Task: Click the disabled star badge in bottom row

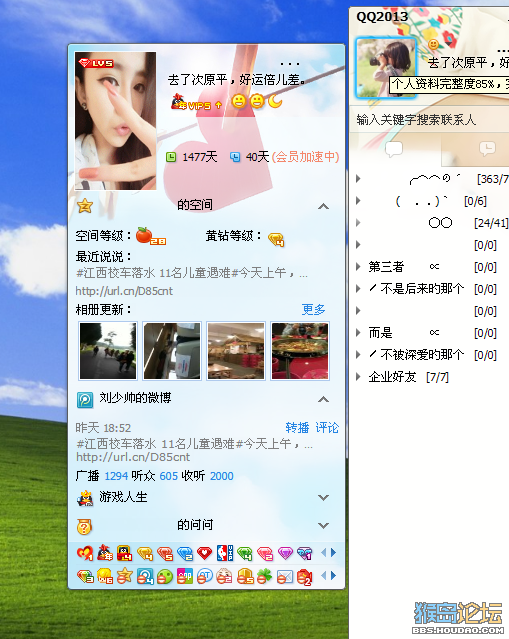Action: tap(125, 576)
